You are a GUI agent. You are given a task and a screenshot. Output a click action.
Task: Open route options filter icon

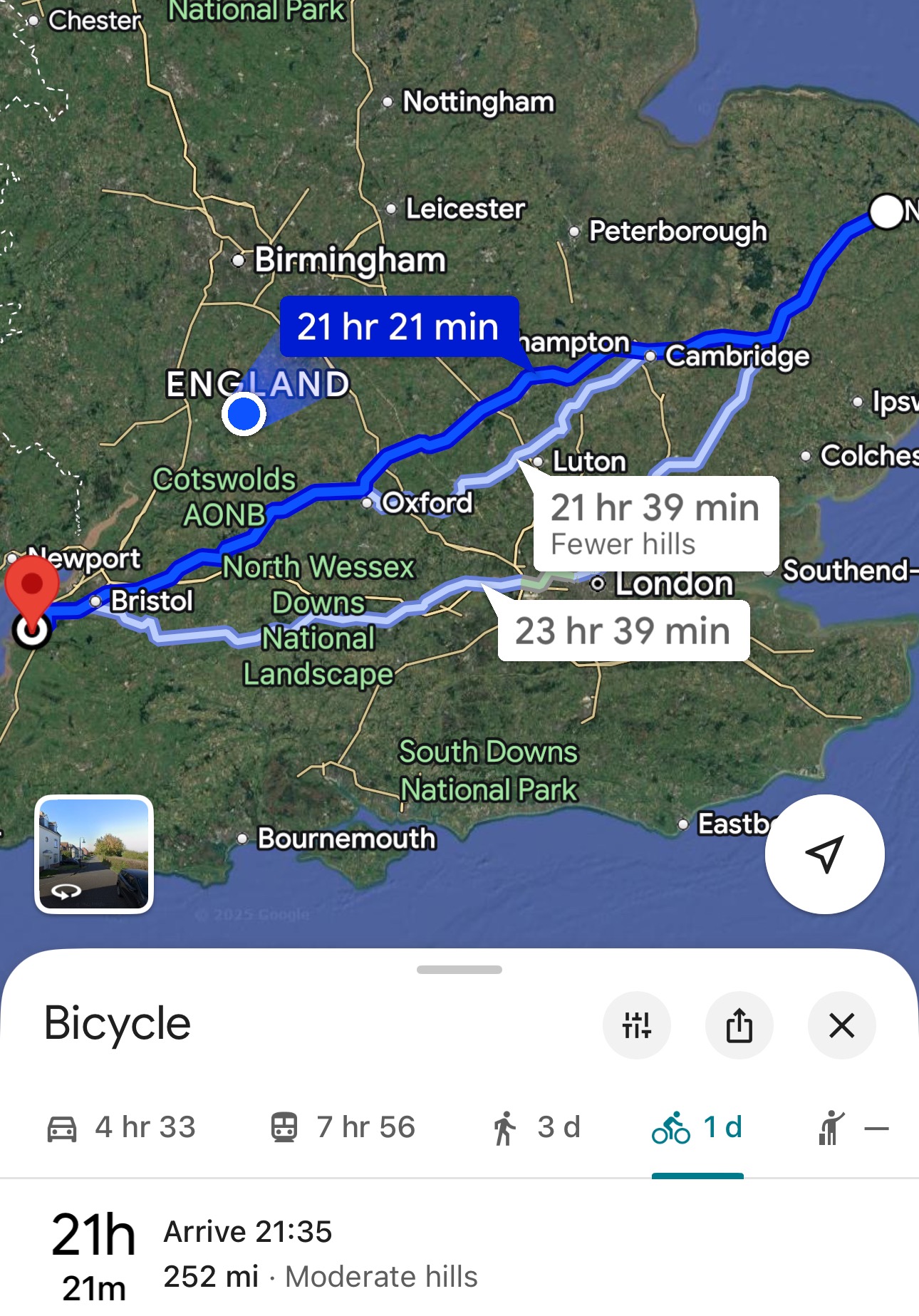pyautogui.click(x=636, y=1025)
